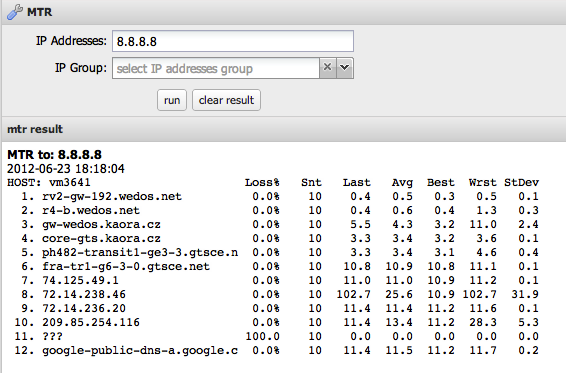Viewport: 566px width, 373px height.
Task: Click the 28.3 Wrst value in hop 10
Action: [483, 322]
